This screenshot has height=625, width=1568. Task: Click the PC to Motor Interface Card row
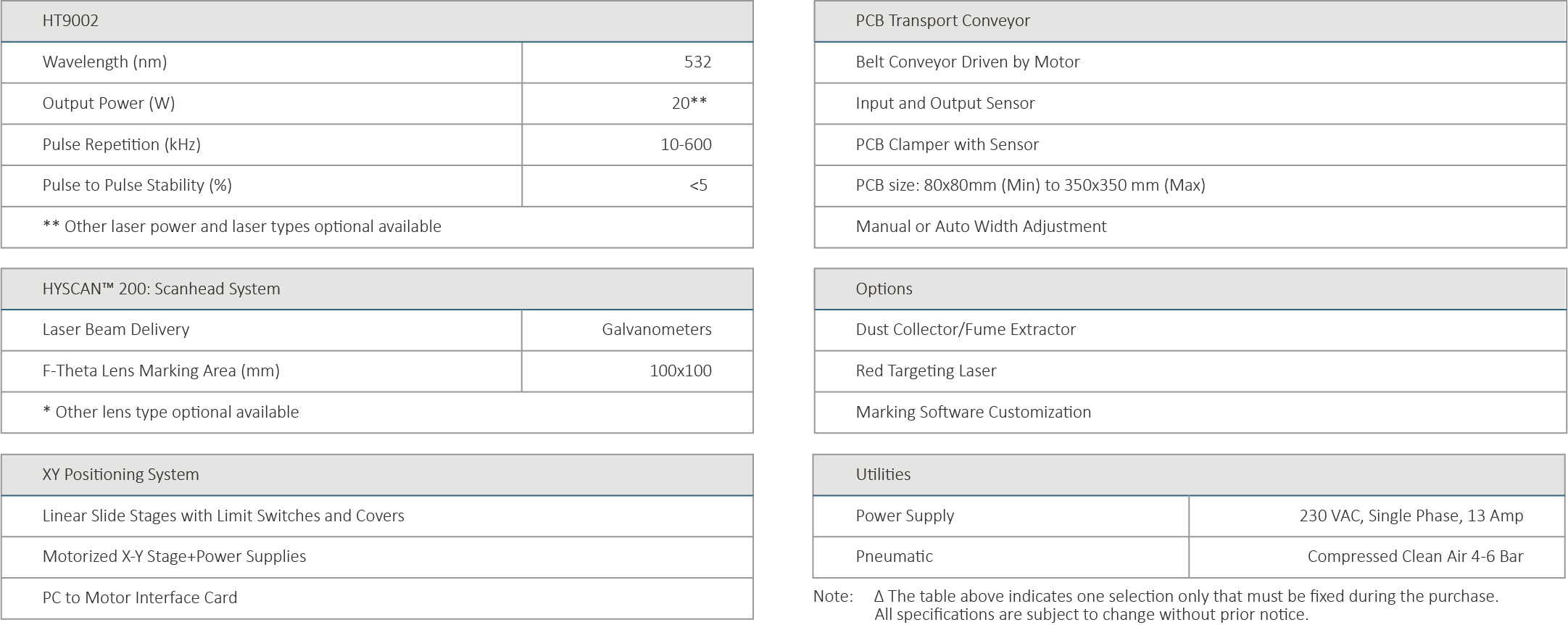[140, 598]
